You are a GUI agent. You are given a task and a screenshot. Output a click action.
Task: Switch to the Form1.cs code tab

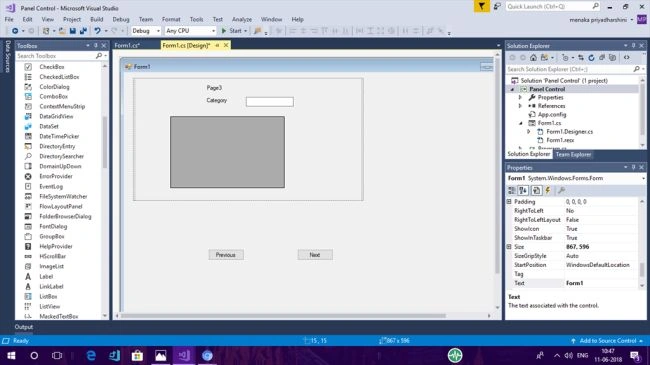[127, 45]
